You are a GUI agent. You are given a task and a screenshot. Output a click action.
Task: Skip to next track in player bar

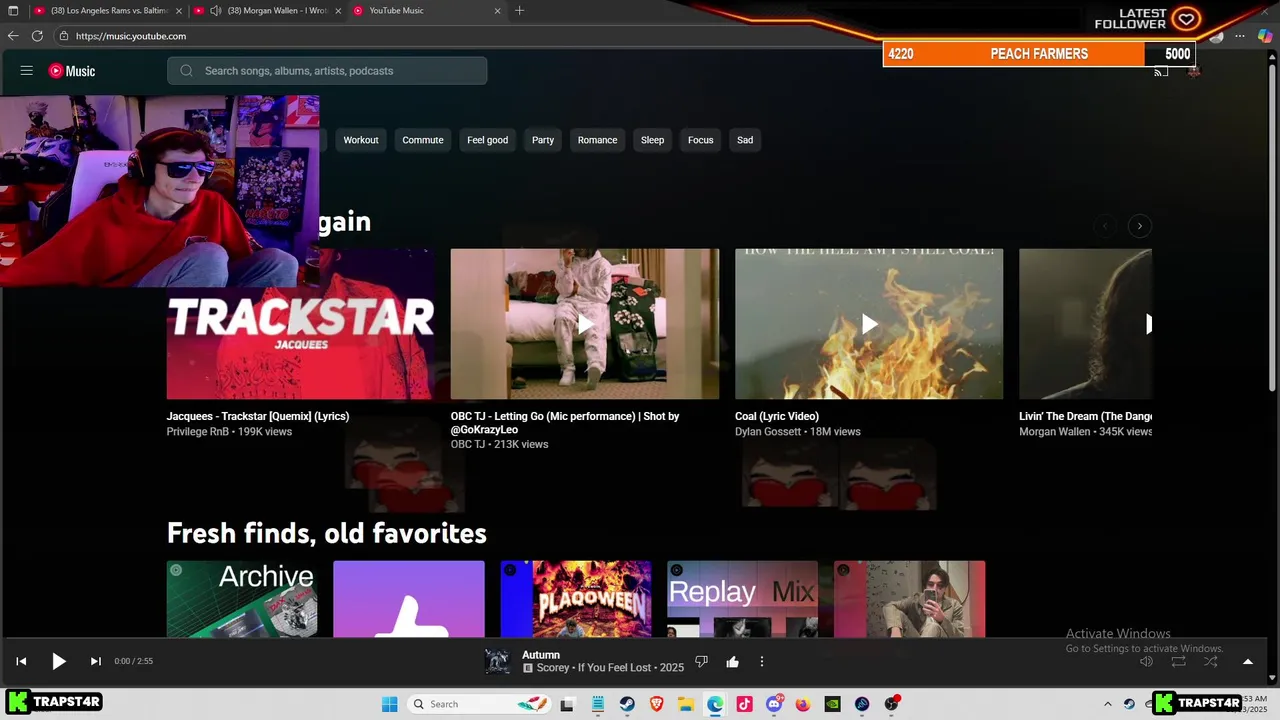click(96, 661)
